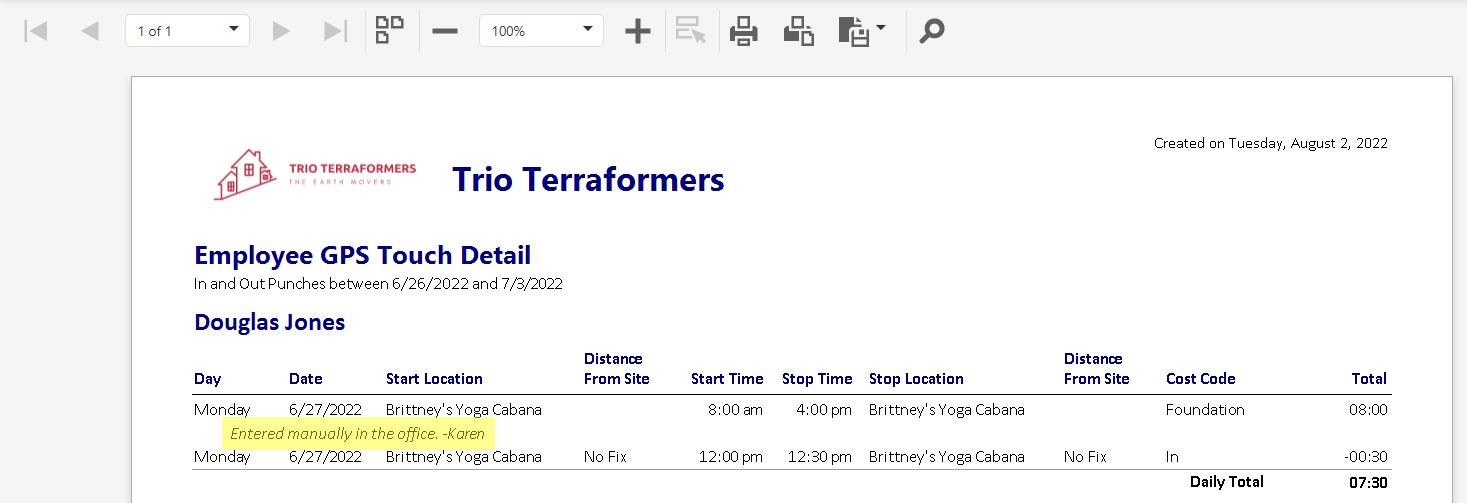Print the entire report
The height and width of the screenshot is (503, 1467).
743,31
